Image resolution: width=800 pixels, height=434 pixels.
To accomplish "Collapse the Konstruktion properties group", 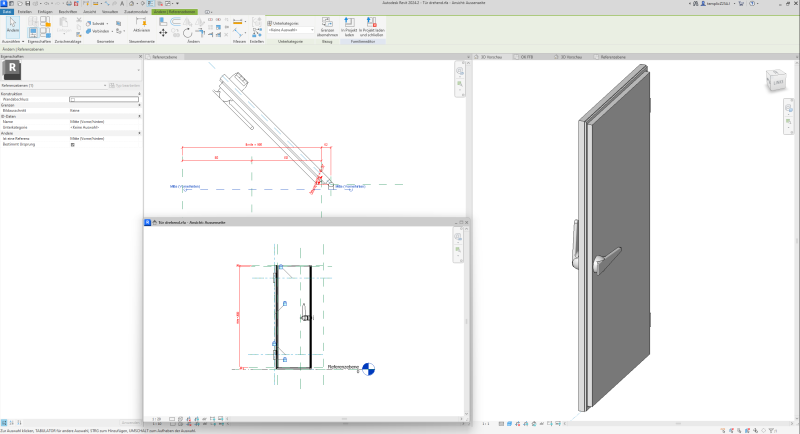I will point(139,94).
